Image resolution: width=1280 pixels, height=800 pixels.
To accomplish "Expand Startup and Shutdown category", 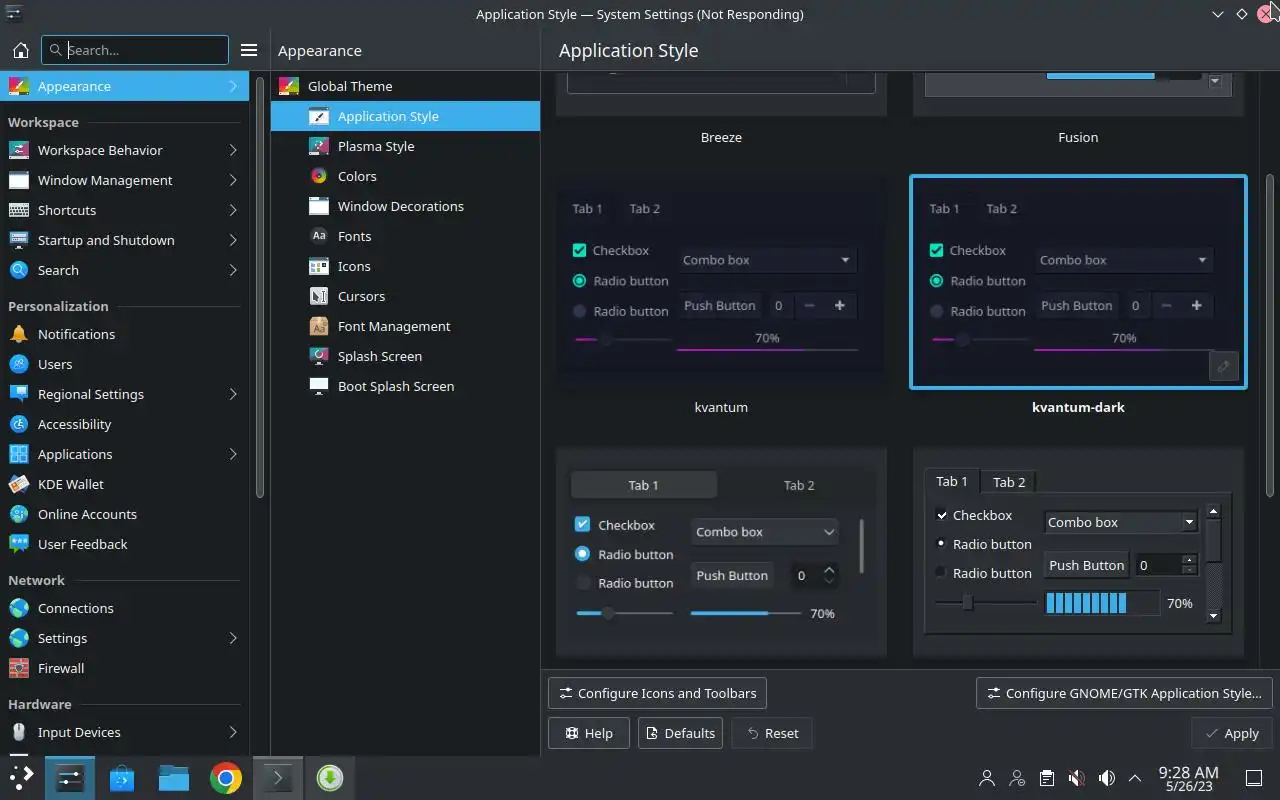I will point(233,240).
